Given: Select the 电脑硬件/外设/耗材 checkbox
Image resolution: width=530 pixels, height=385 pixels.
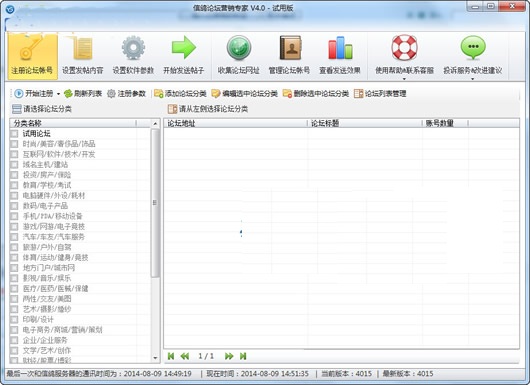Looking at the screenshot, I should click(x=15, y=196).
